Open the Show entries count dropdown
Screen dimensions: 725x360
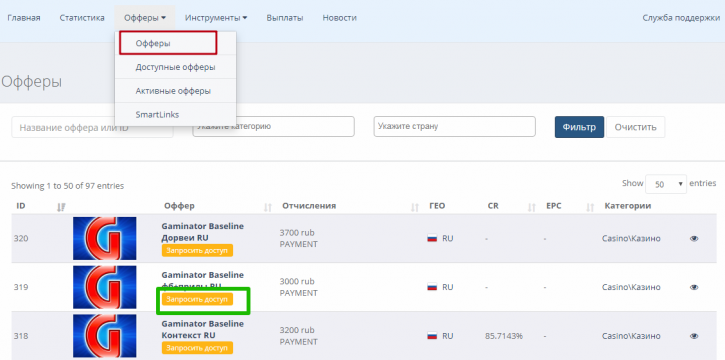(x=666, y=184)
